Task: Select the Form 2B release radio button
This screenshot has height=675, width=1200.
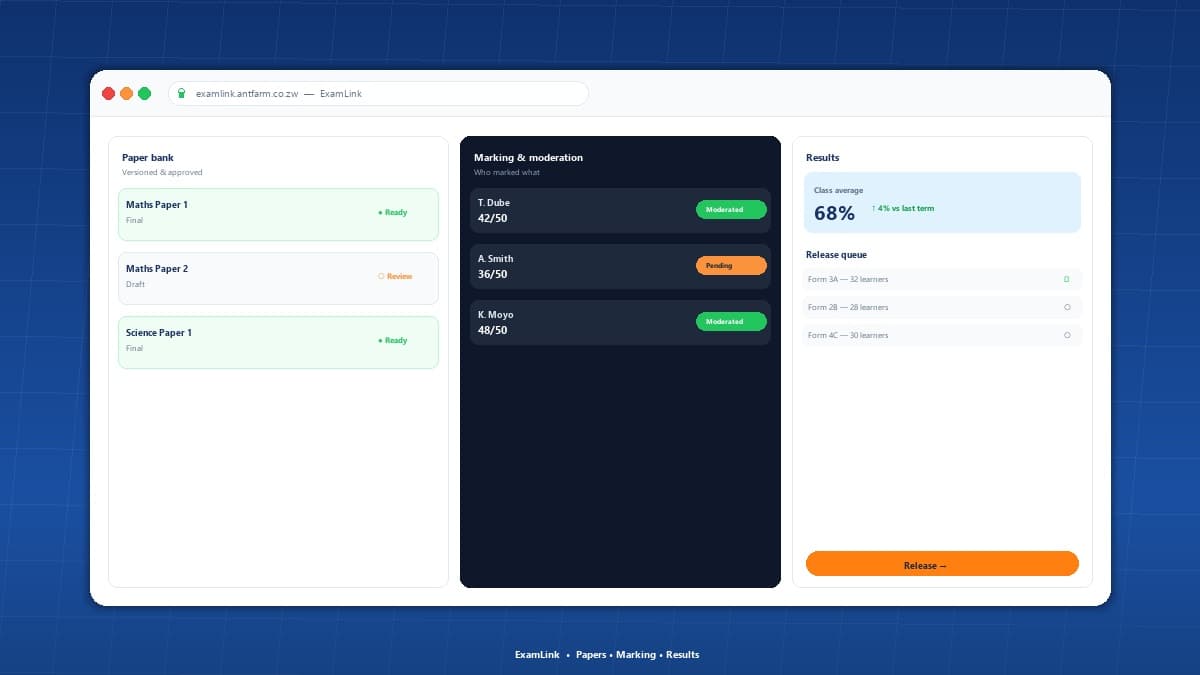Action: click(x=1067, y=307)
